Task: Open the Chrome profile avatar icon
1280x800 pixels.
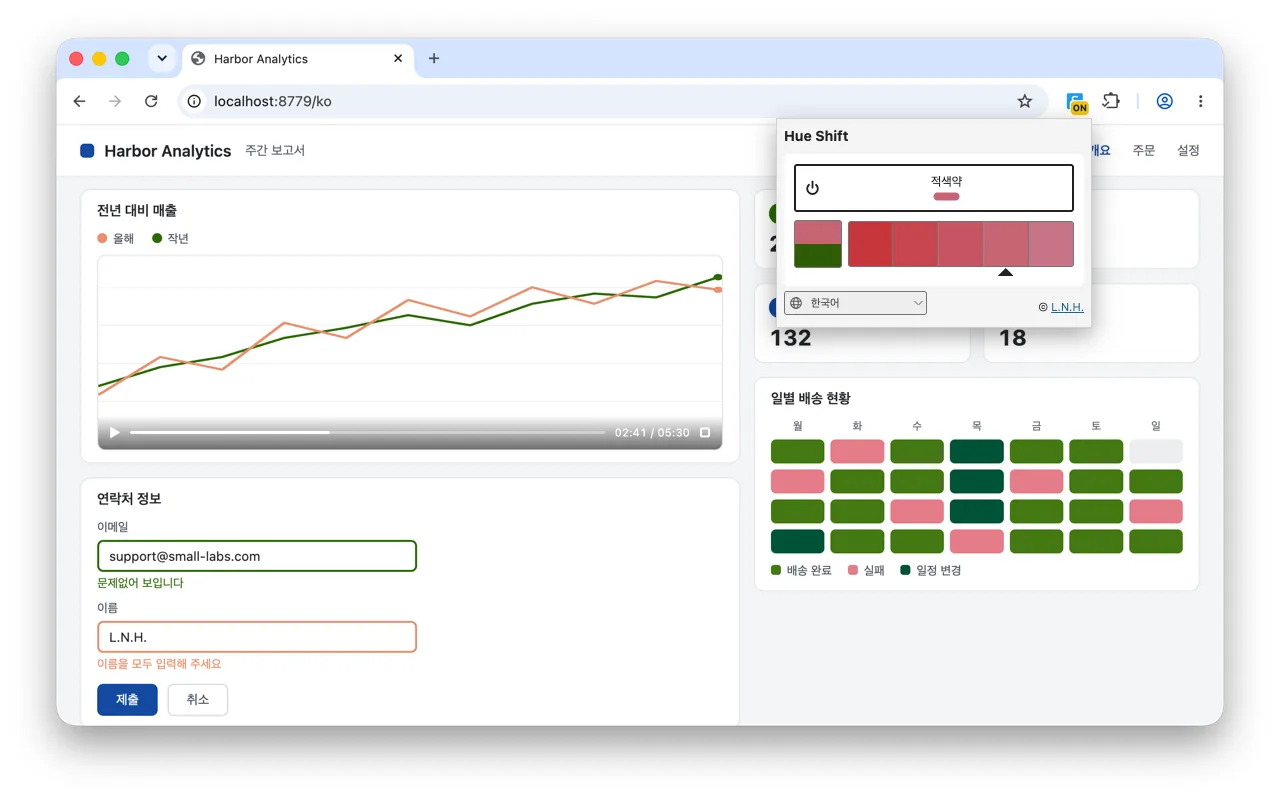Action: point(1164,101)
